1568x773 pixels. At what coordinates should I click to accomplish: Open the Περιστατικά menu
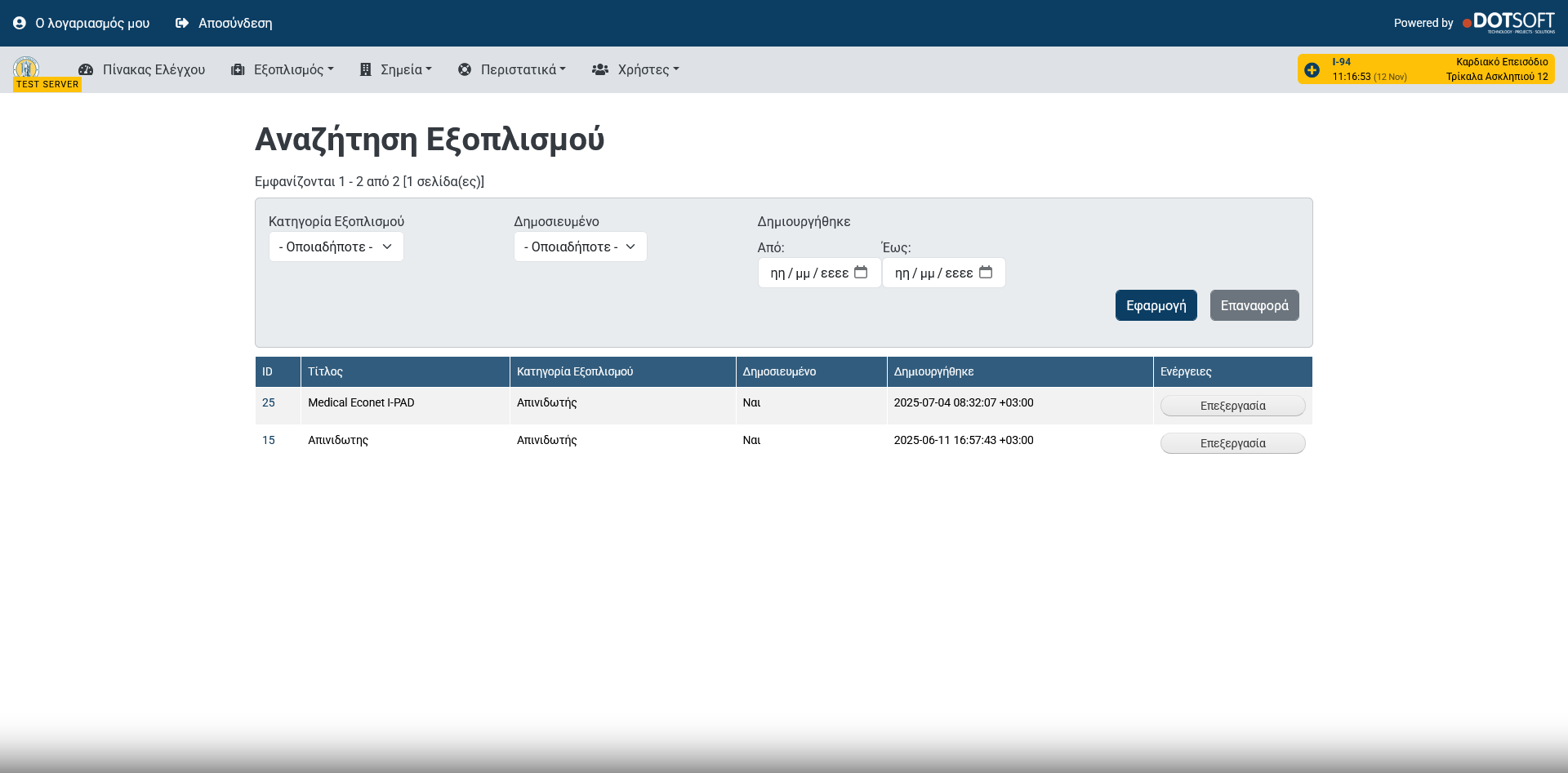pos(512,70)
